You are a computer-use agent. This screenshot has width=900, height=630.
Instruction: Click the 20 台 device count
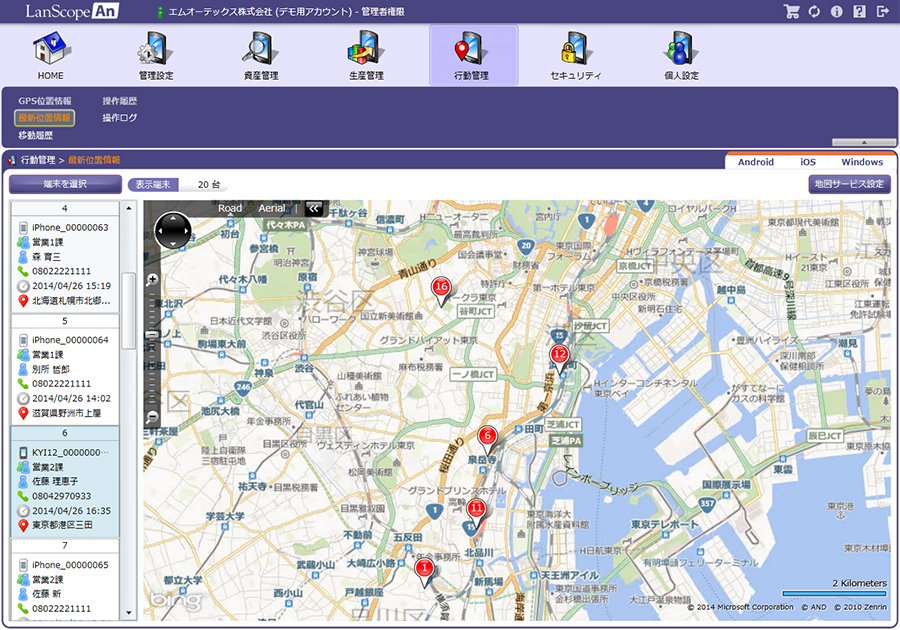[209, 184]
